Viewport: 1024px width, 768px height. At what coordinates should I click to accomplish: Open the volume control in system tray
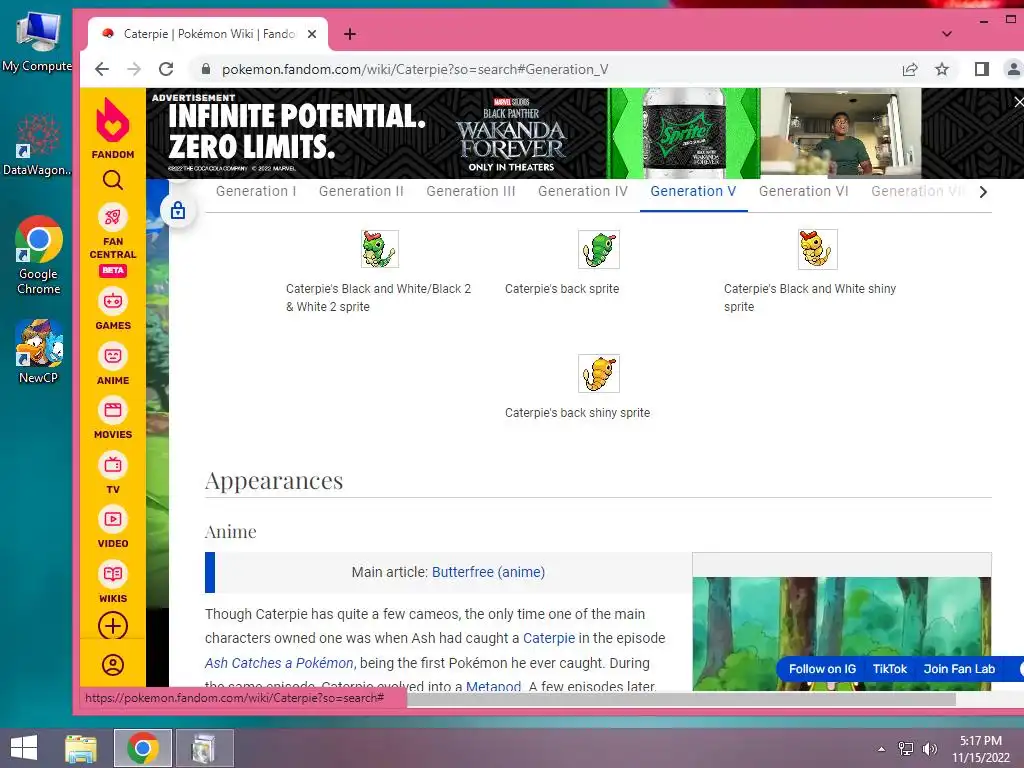coord(930,748)
